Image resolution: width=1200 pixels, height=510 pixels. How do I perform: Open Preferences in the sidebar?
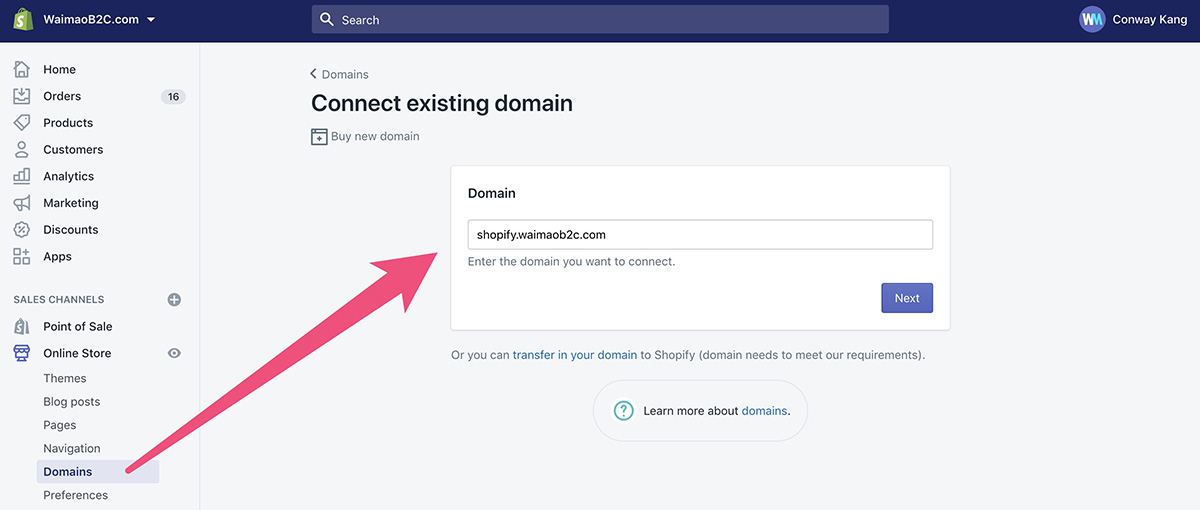point(76,495)
